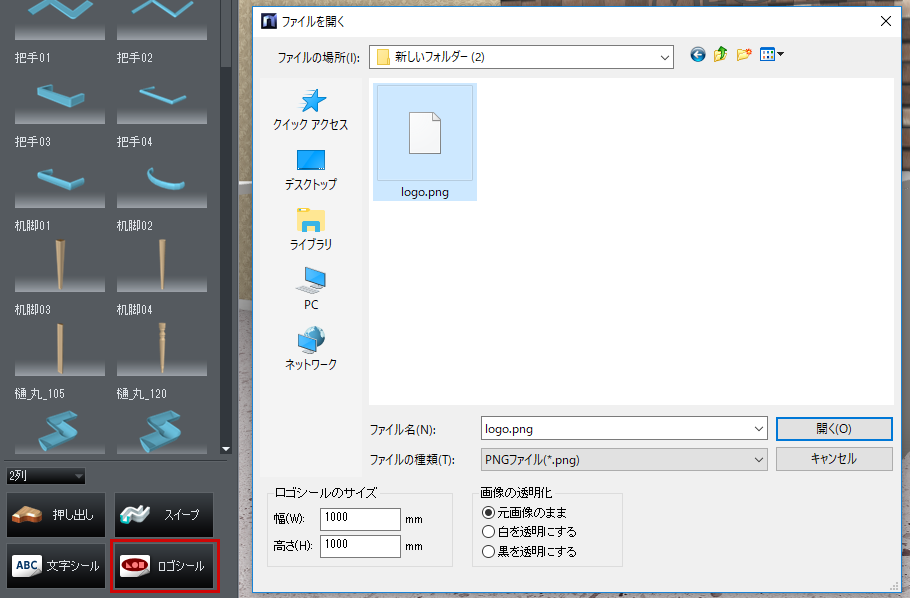The height and width of the screenshot is (598, 910).
Task: Open the view menu dropdown icon
Action: tap(771, 56)
